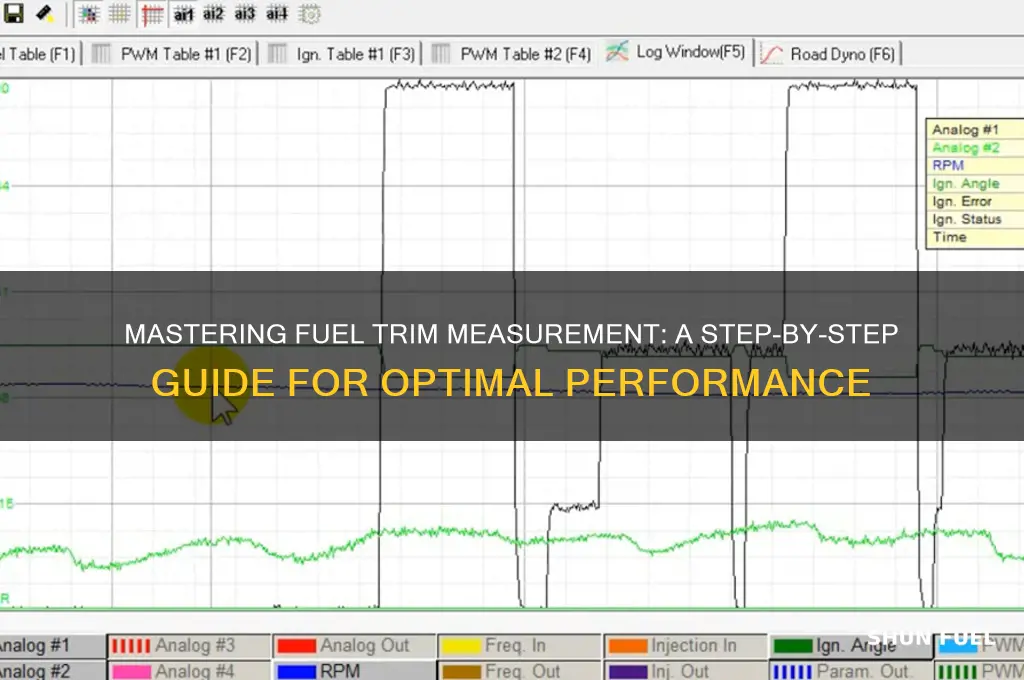This screenshot has width=1024, height=680.
Task: Toggle the Analog Out trace button
Action: [354, 646]
